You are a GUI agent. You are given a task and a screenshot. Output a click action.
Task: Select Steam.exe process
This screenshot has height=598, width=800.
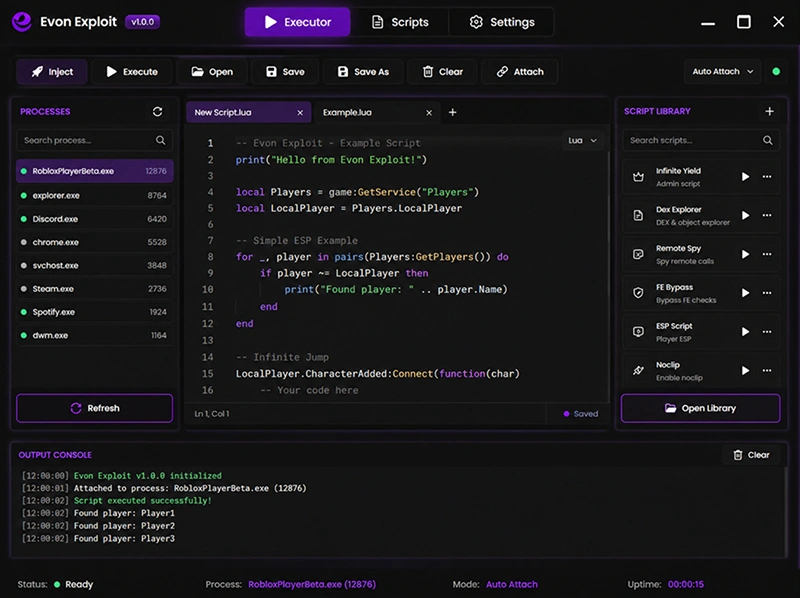point(95,289)
